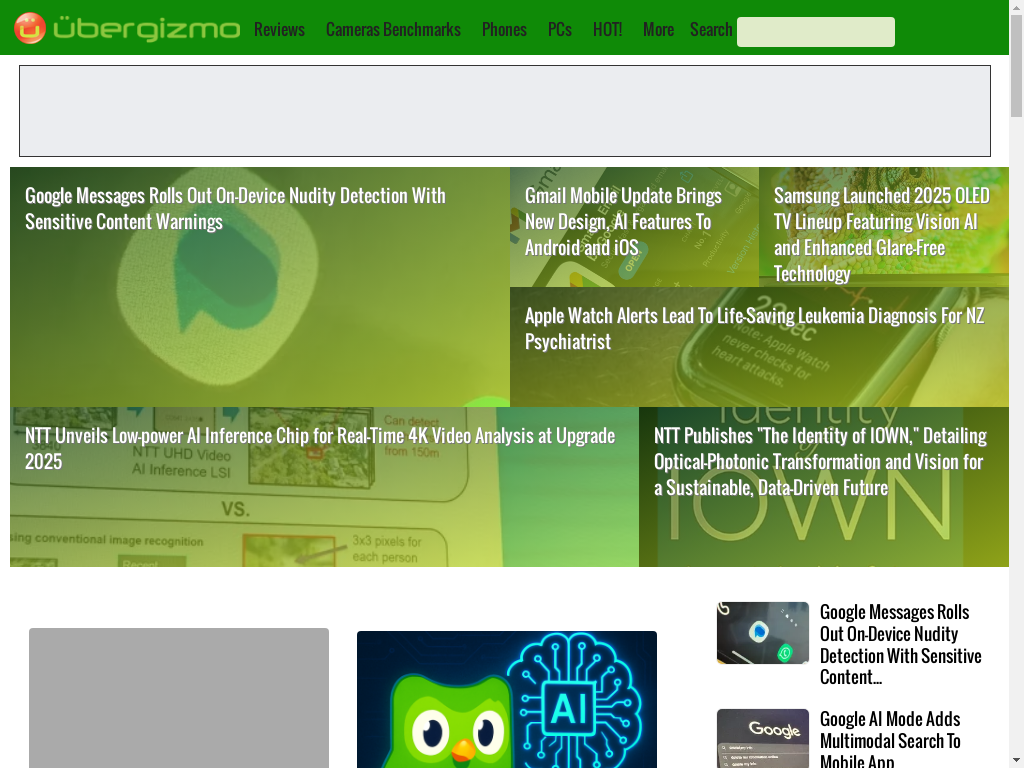Click the scrollbar up arrow
The width and height of the screenshot is (1024, 768).
pyautogui.click(x=1016, y=6)
